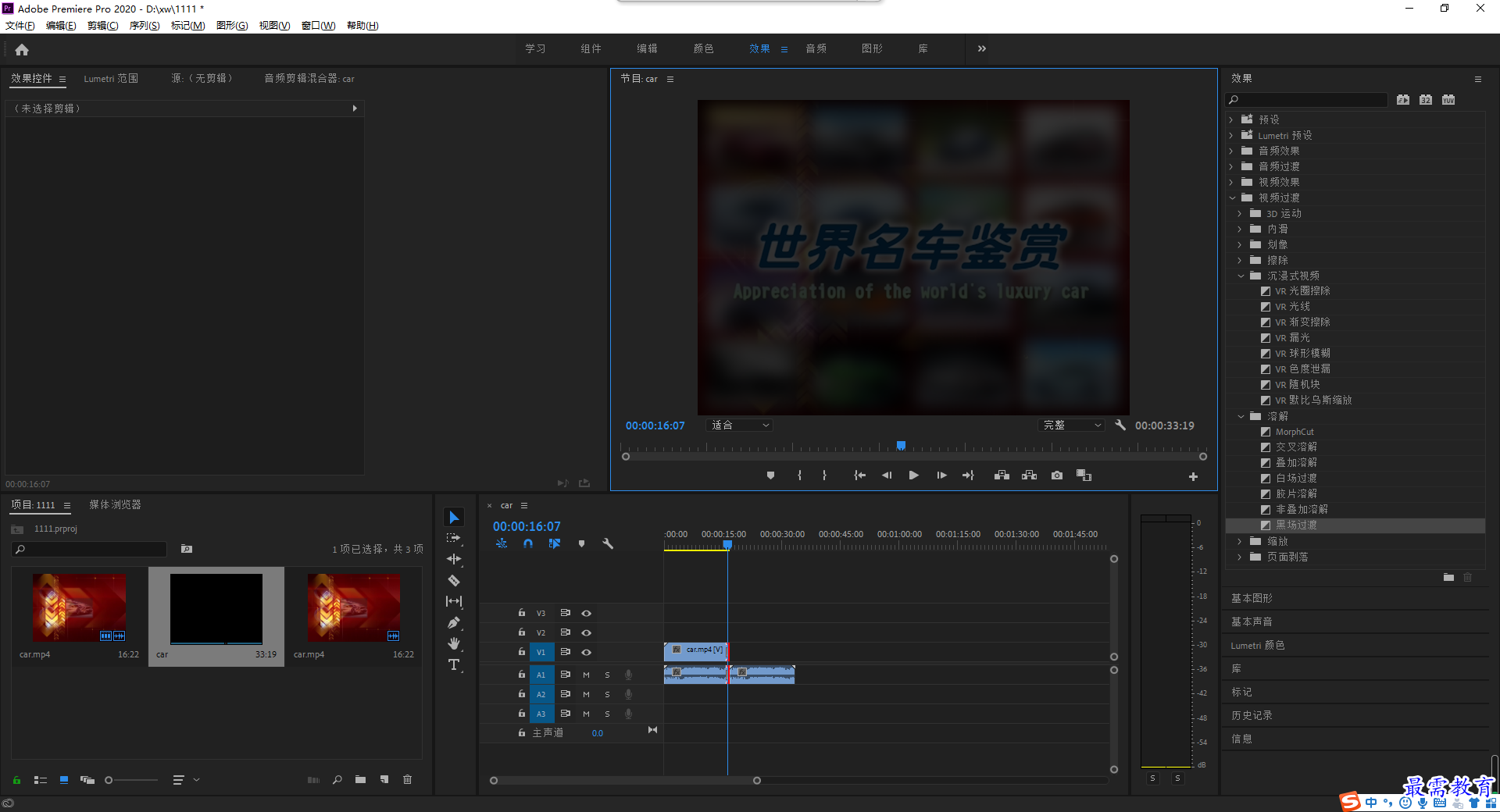Expand the 音频效果 folder
This screenshot has width=1500, height=812.
coord(1231,151)
